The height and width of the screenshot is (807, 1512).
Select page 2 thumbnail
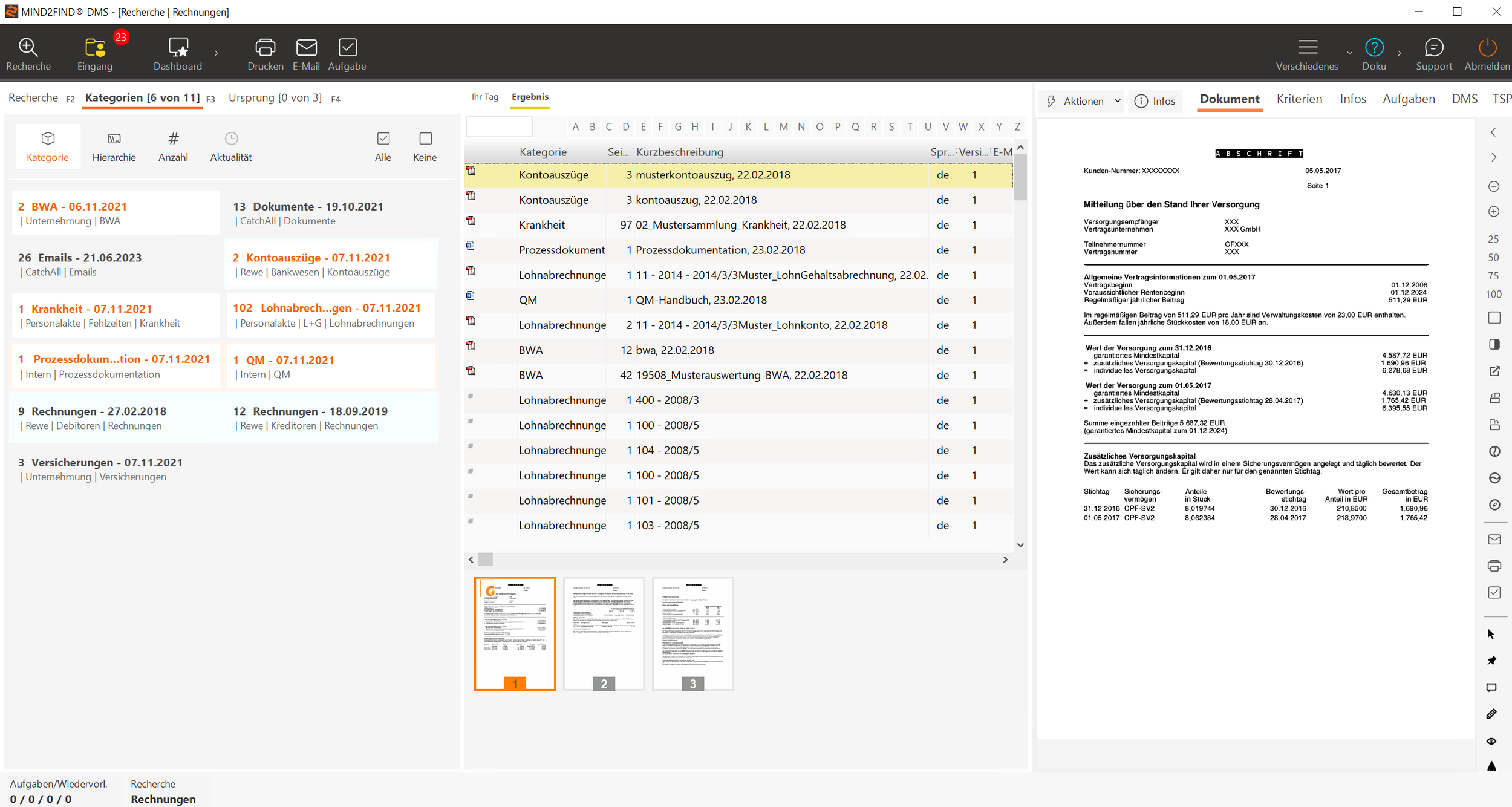point(604,633)
